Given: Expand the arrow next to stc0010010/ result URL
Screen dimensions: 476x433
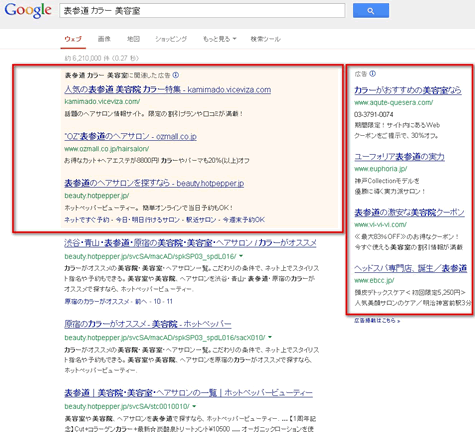Looking at the screenshot, I should click(194, 406).
